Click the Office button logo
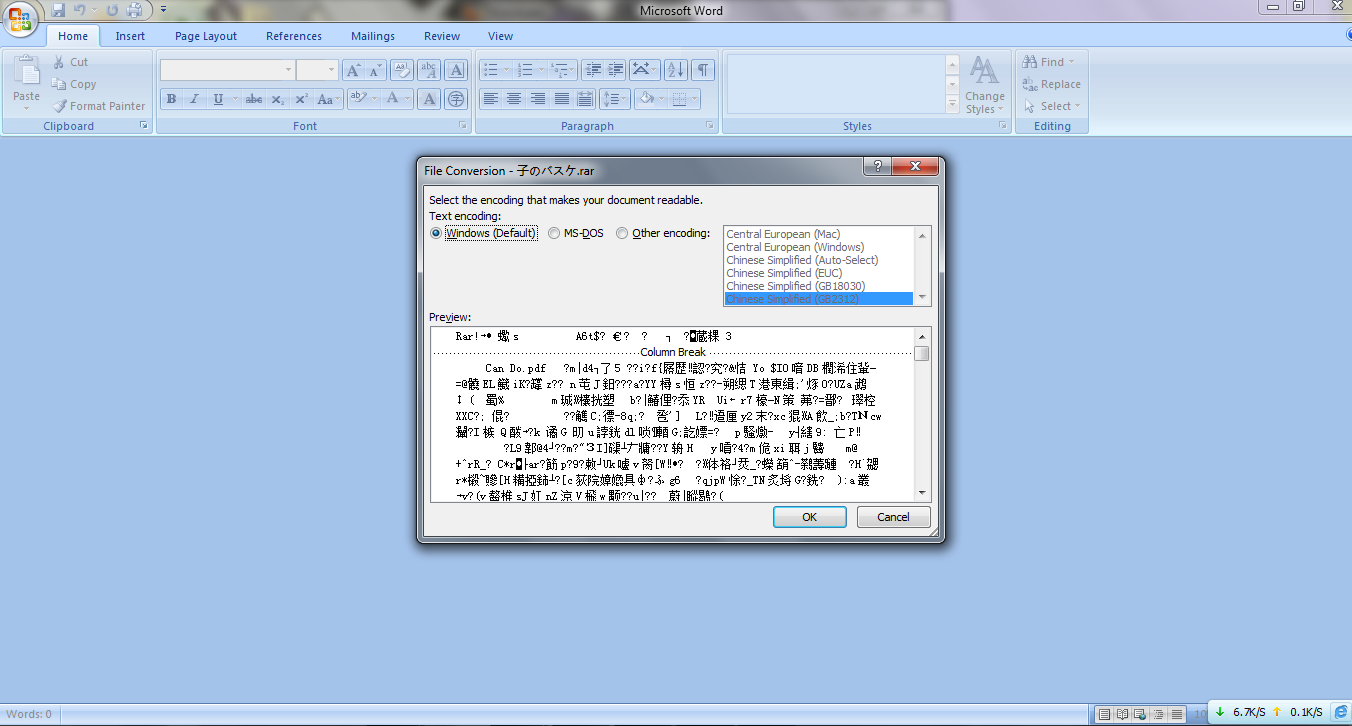1352x726 pixels. tap(22, 18)
